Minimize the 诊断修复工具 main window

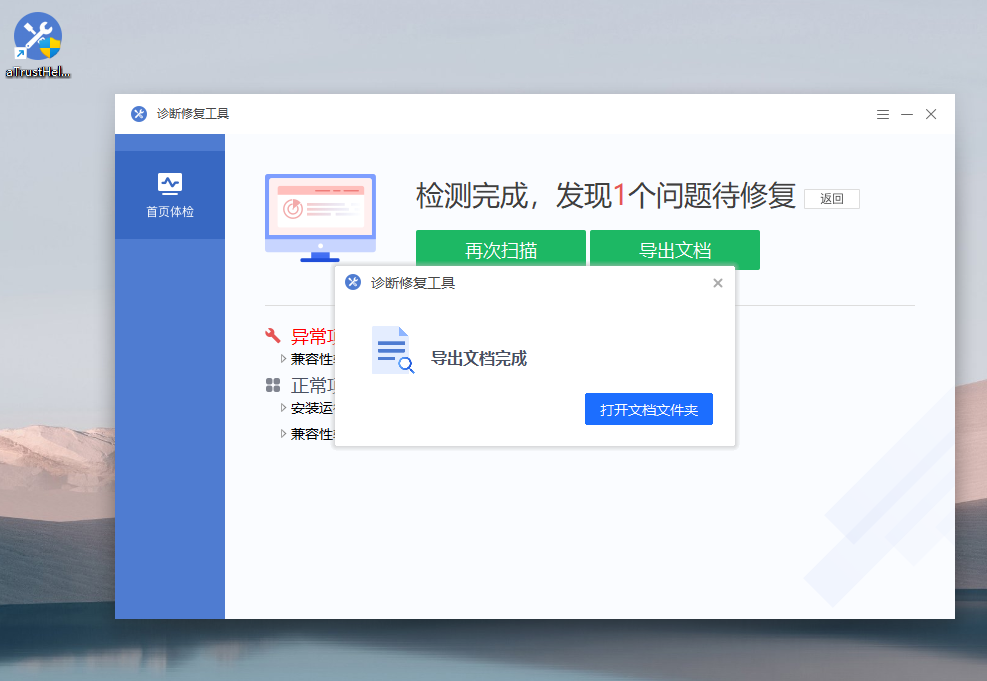point(907,115)
